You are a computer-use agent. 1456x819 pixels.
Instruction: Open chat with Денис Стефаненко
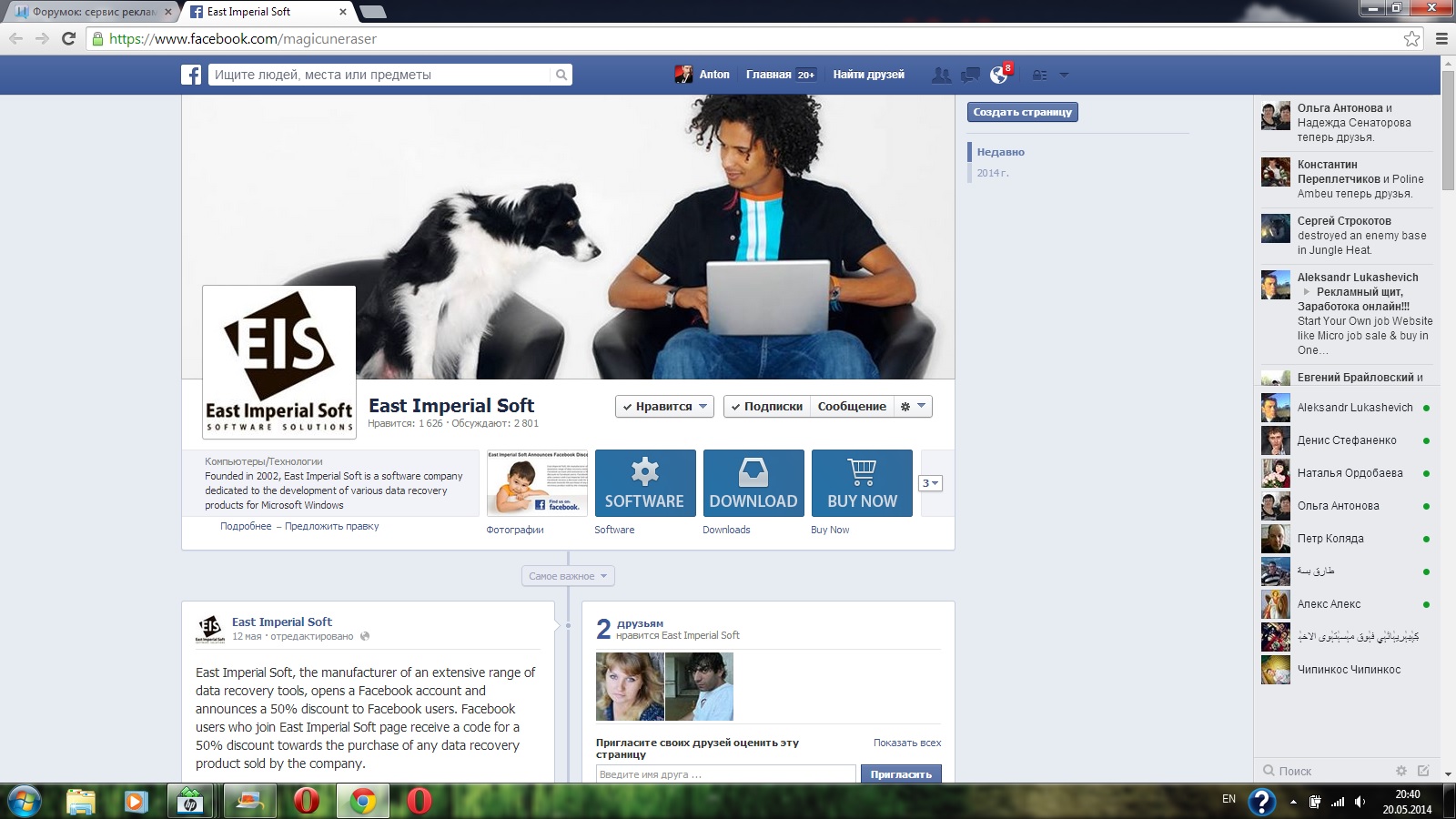1345,440
